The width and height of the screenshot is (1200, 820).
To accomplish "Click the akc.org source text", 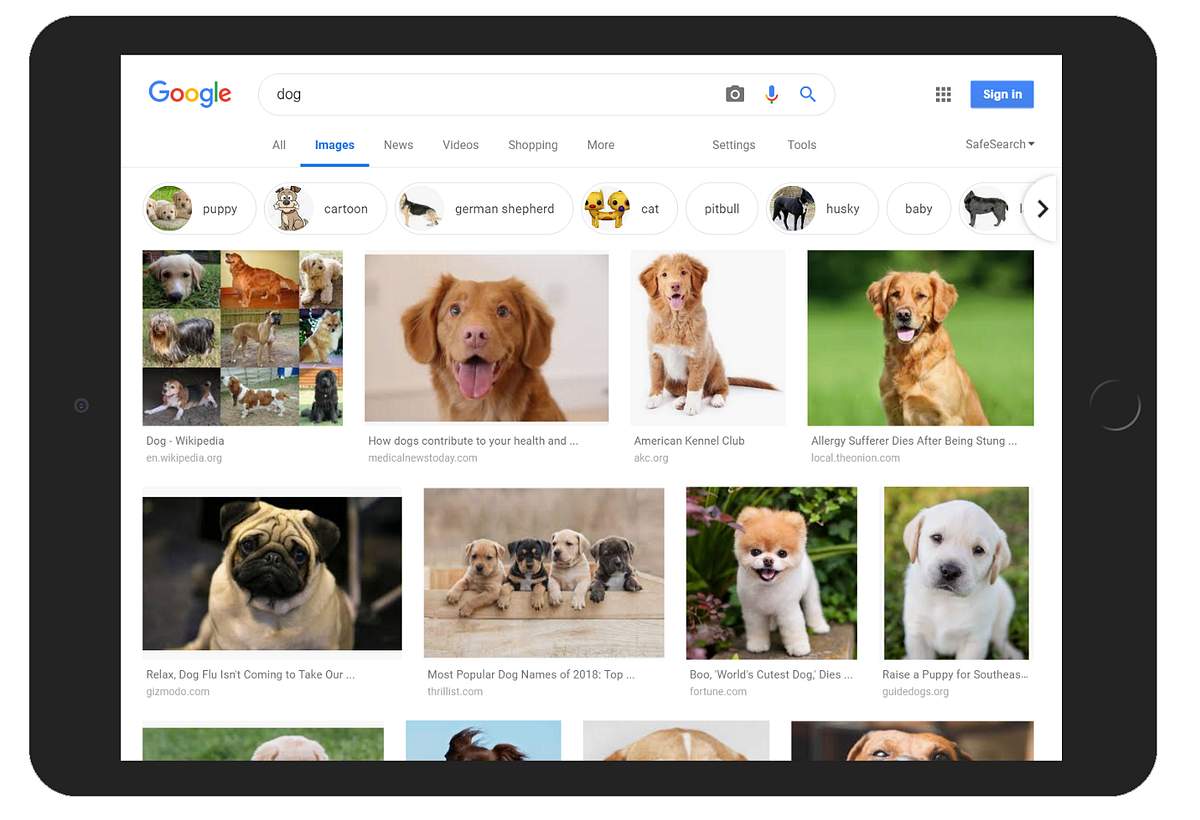I will (x=651, y=458).
